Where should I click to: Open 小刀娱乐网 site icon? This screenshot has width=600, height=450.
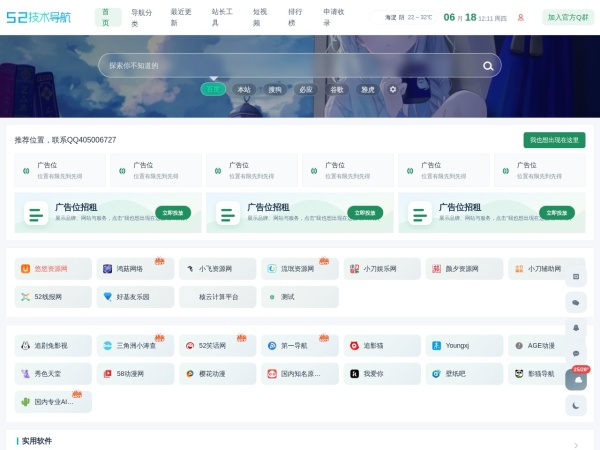(354, 269)
